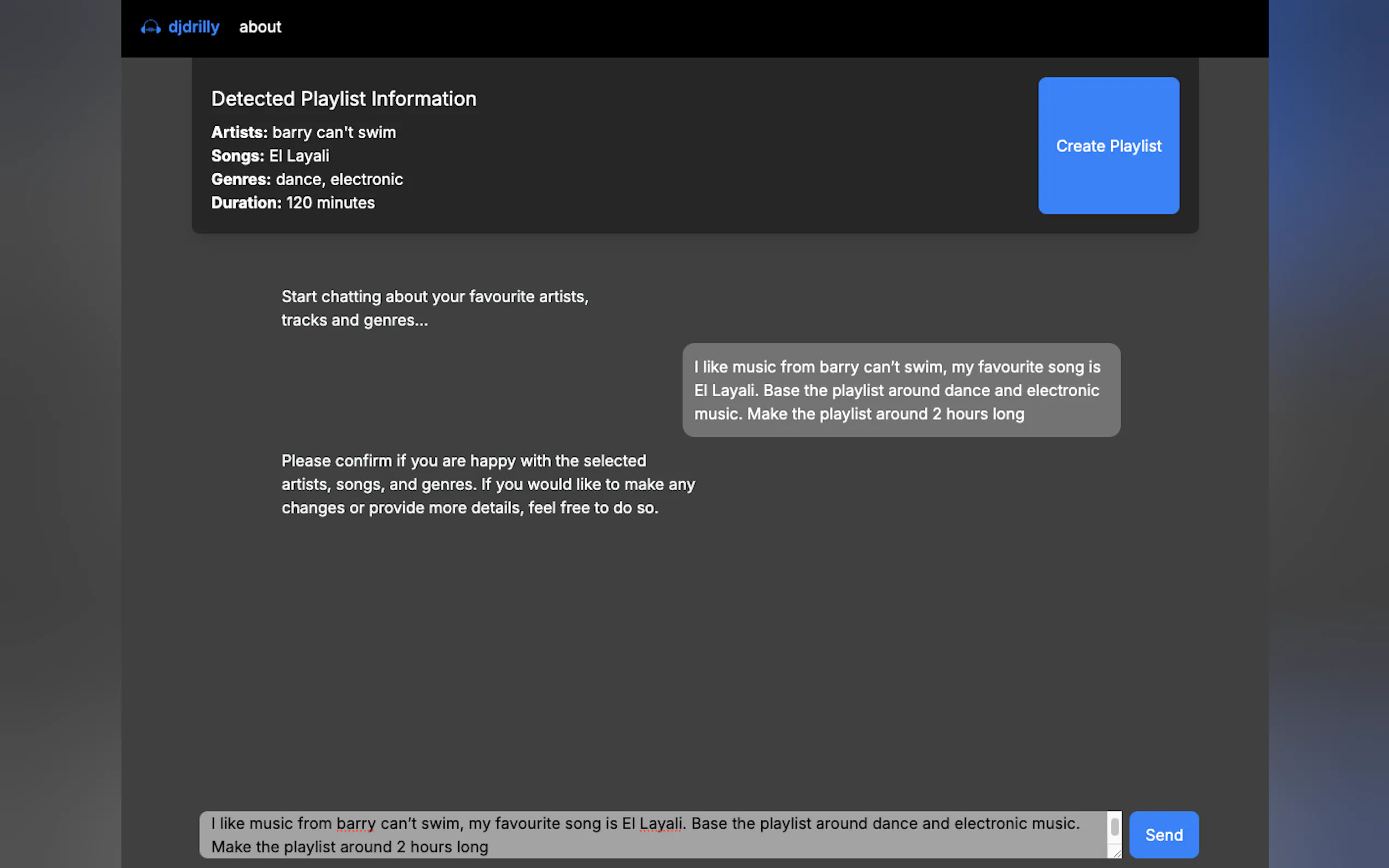Click the user's grey chat bubble

(x=900, y=390)
